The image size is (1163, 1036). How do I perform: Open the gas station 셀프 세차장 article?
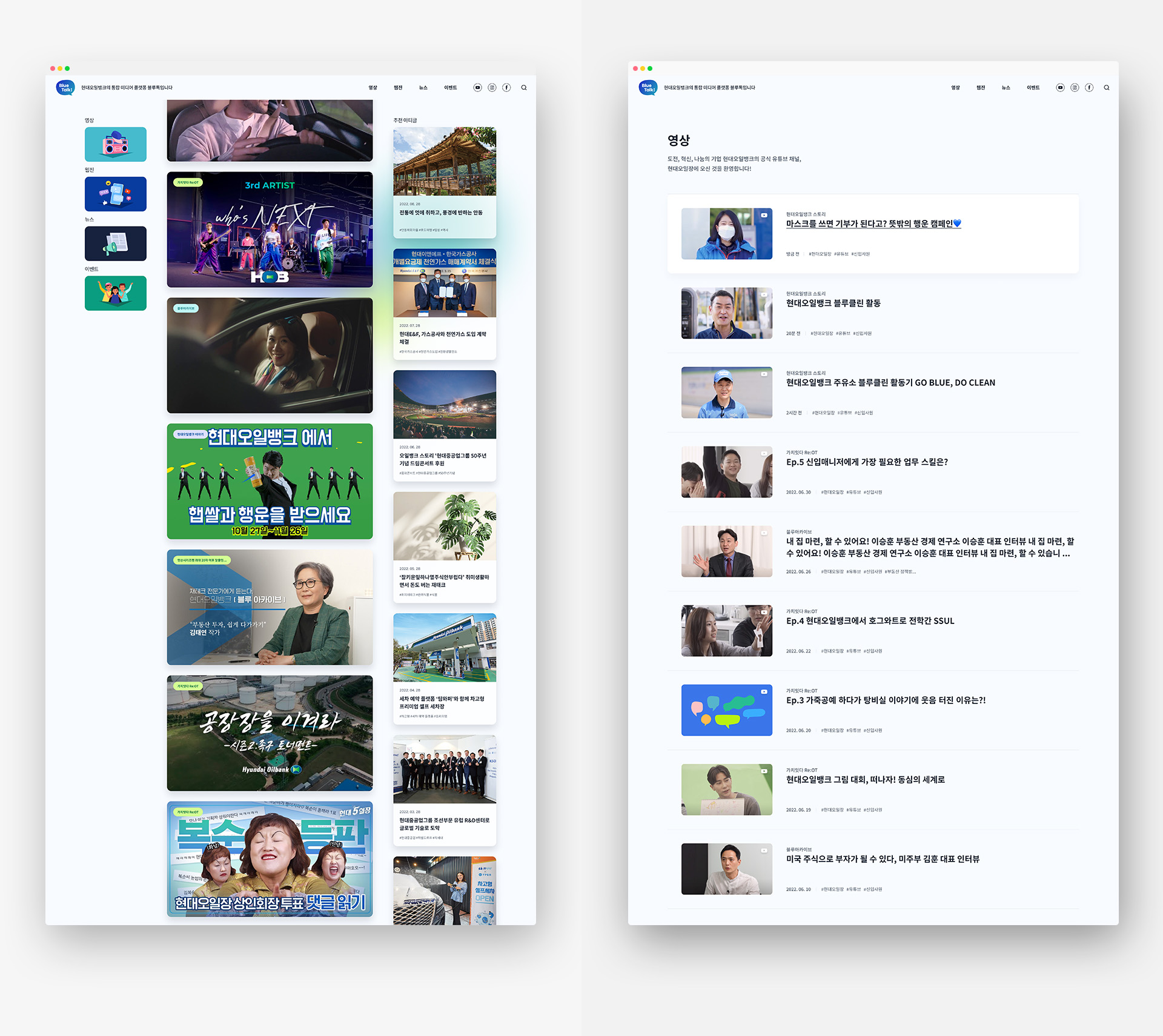[445, 669]
